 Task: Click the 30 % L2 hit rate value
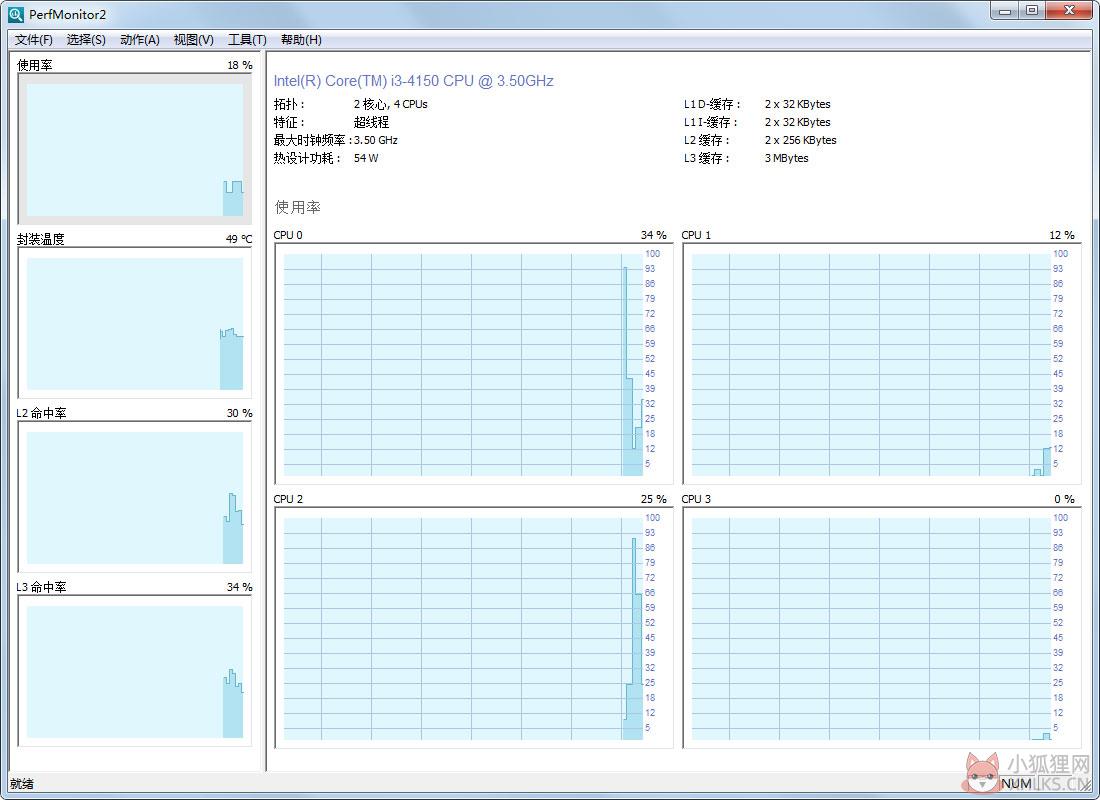click(x=240, y=413)
